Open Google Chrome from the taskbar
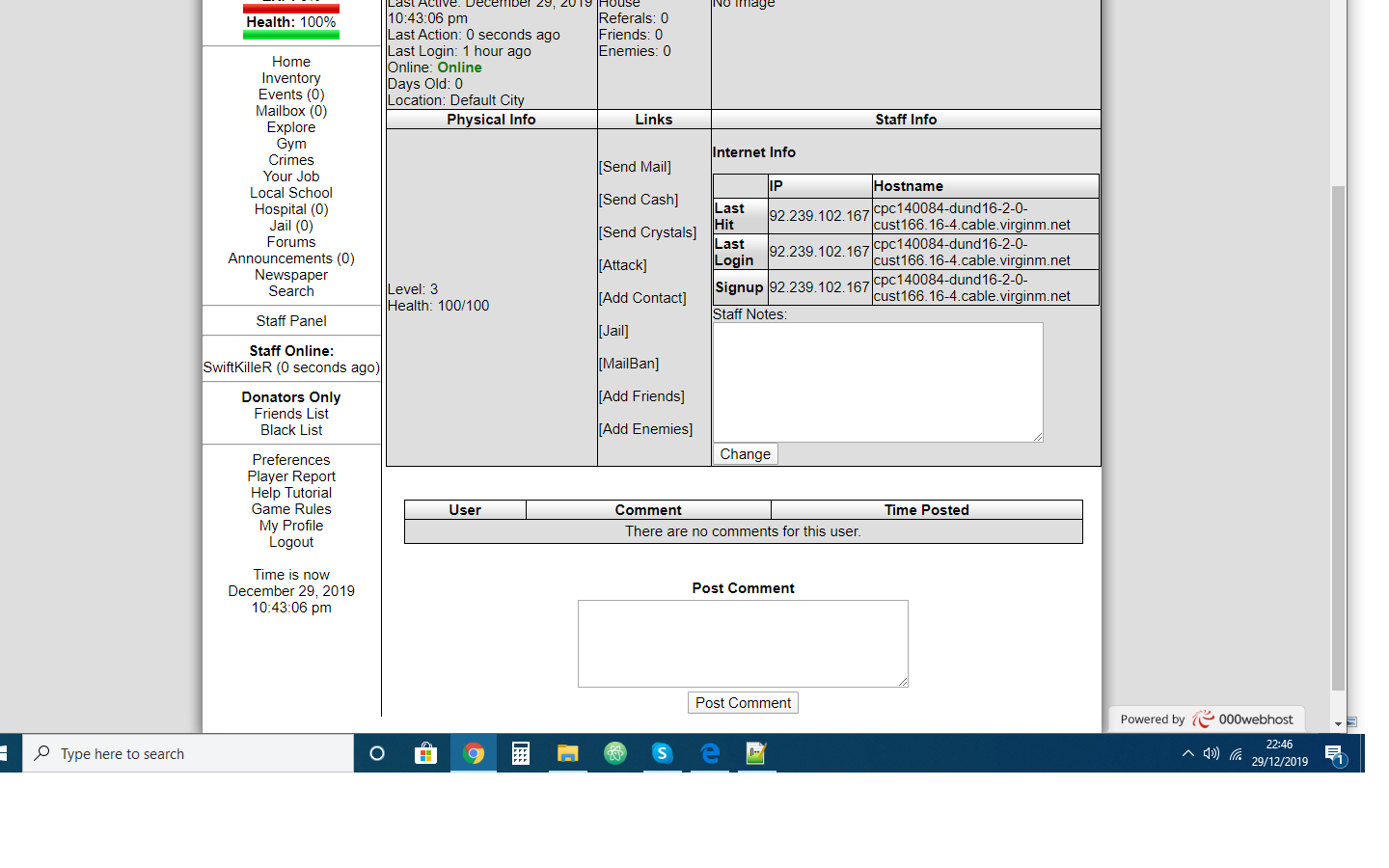Viewport: 1389px width, 868px height. [x=473, y=753]
